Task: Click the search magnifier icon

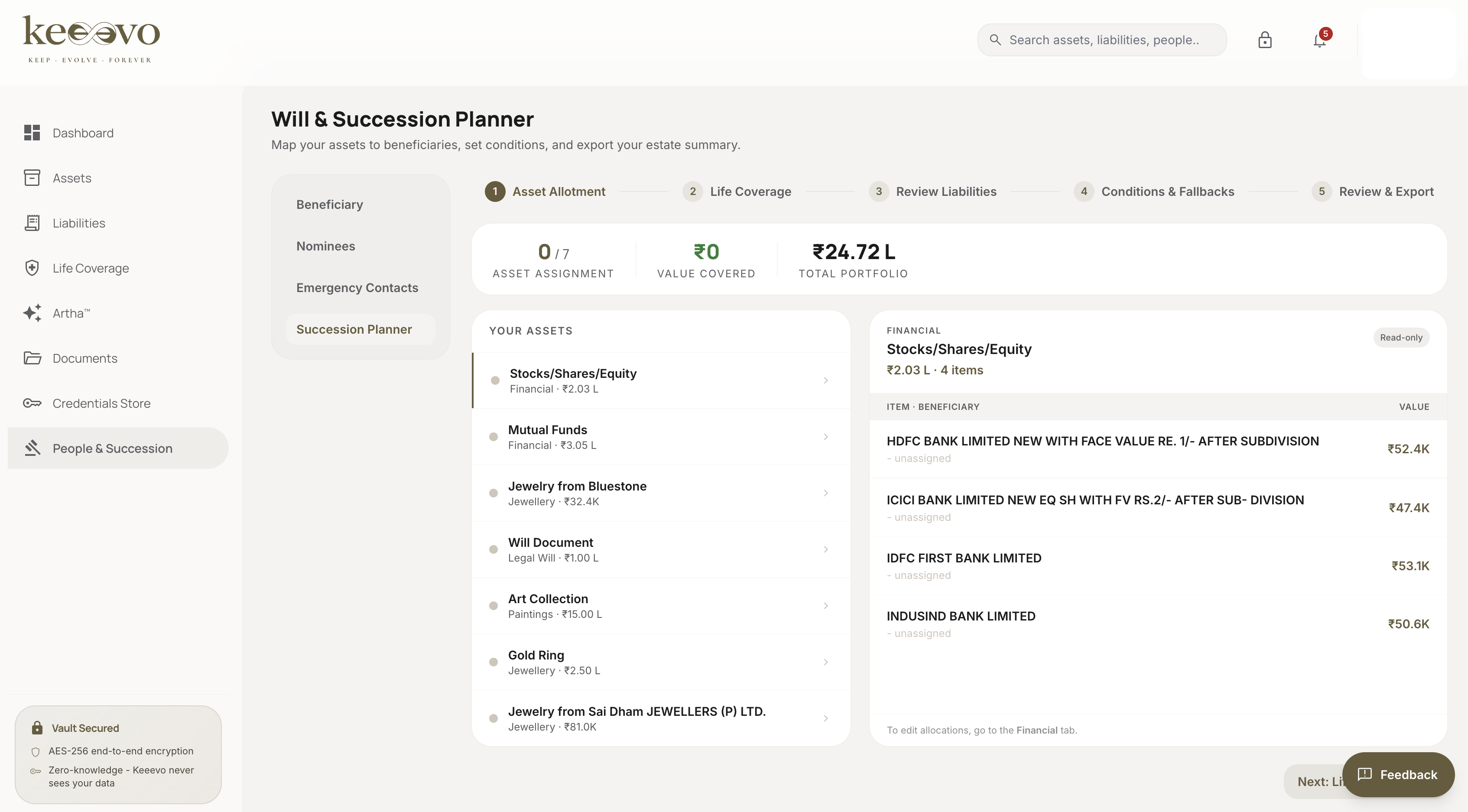Action: click(995, 40)
